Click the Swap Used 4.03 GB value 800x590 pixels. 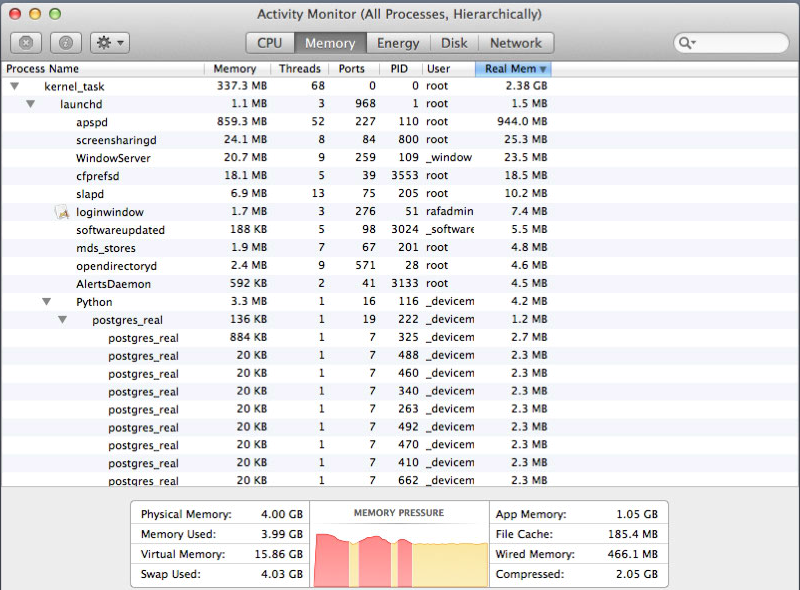(x=282, y=574)
